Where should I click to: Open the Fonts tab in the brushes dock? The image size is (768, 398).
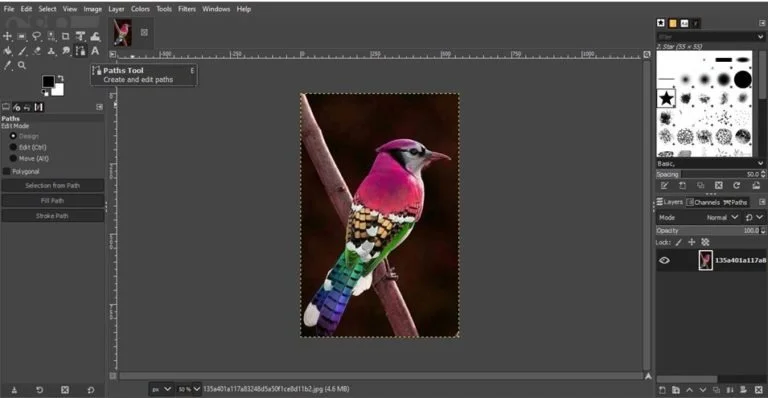pyautogui.click(x=684, y=23)
